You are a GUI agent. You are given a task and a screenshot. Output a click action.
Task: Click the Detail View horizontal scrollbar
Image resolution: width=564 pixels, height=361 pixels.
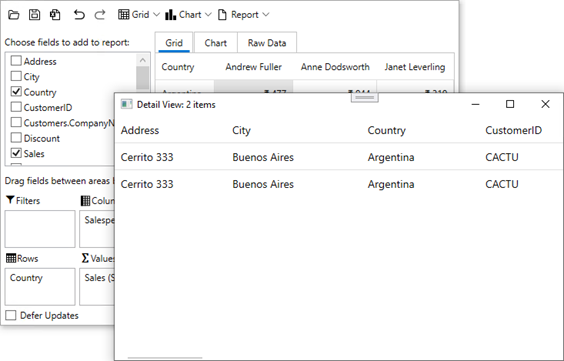point(165,358)
